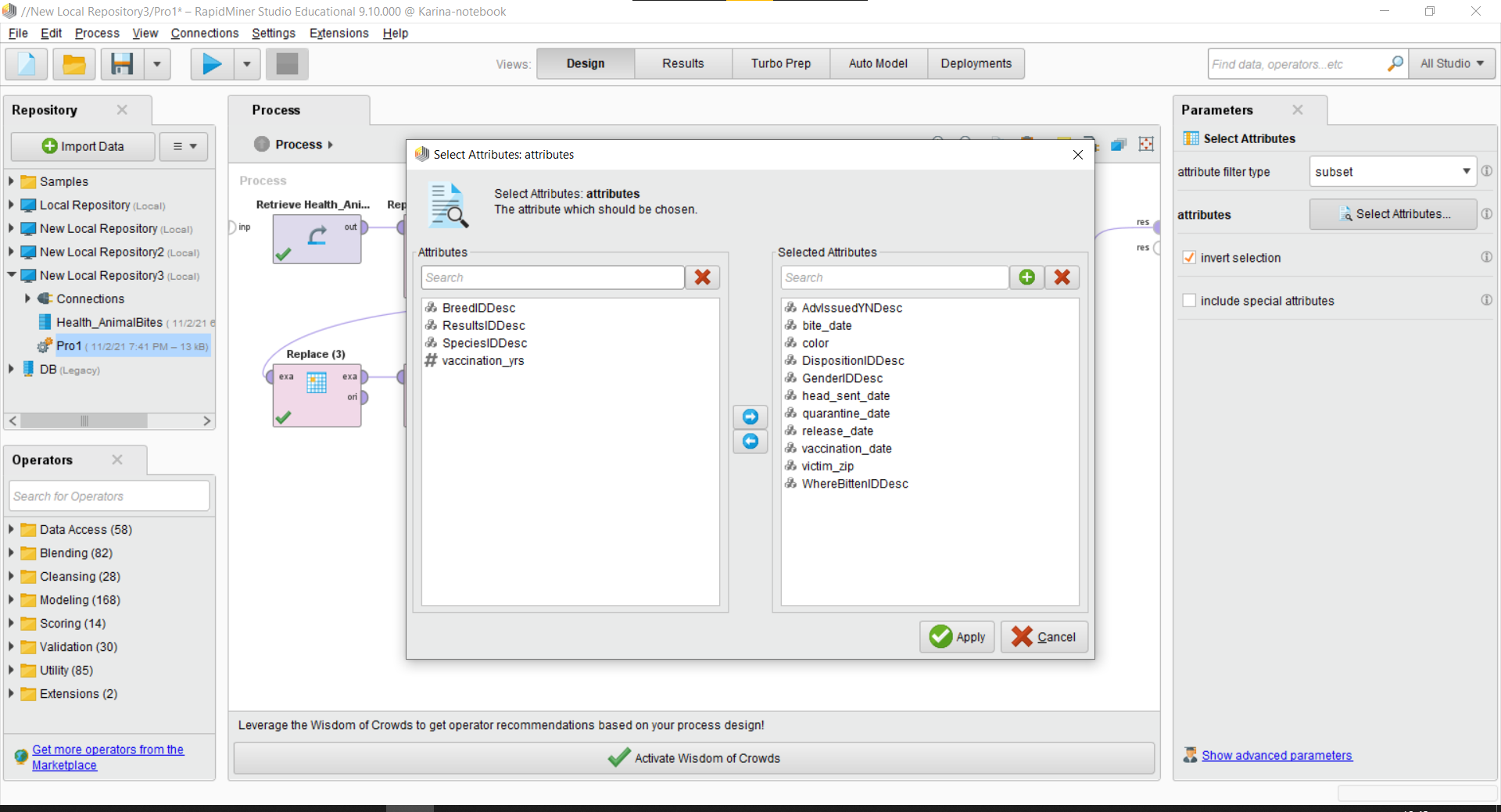Screen dimensions: 1501x812
Task: Click the Select Attributes... parameter button
Action: point(1393,214)
